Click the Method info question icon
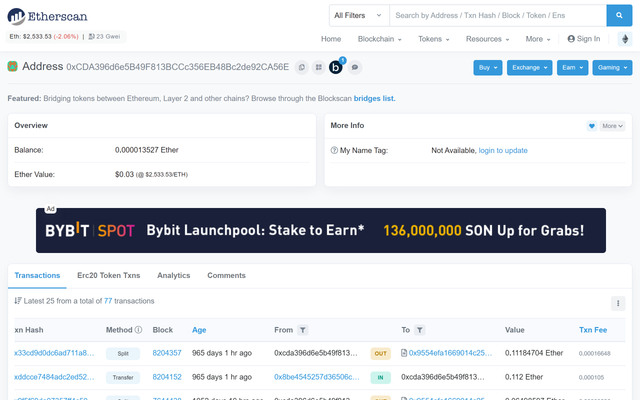 [x=138, y=330]
